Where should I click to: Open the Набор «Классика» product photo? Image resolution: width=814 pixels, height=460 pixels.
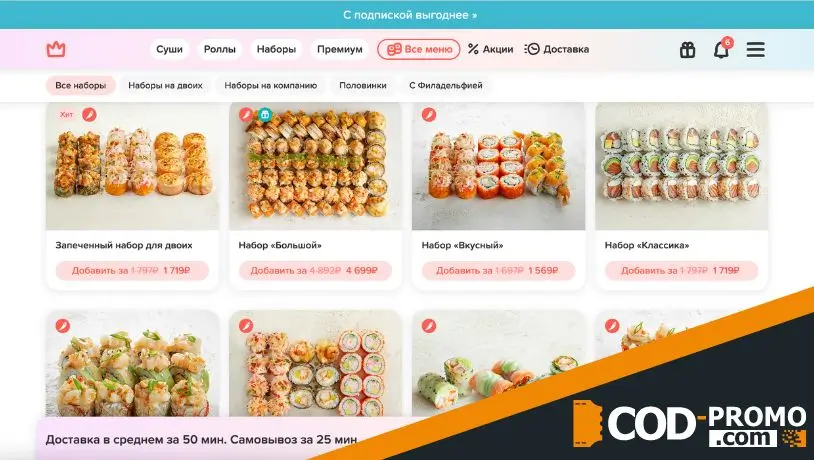(x=681, y=166)
